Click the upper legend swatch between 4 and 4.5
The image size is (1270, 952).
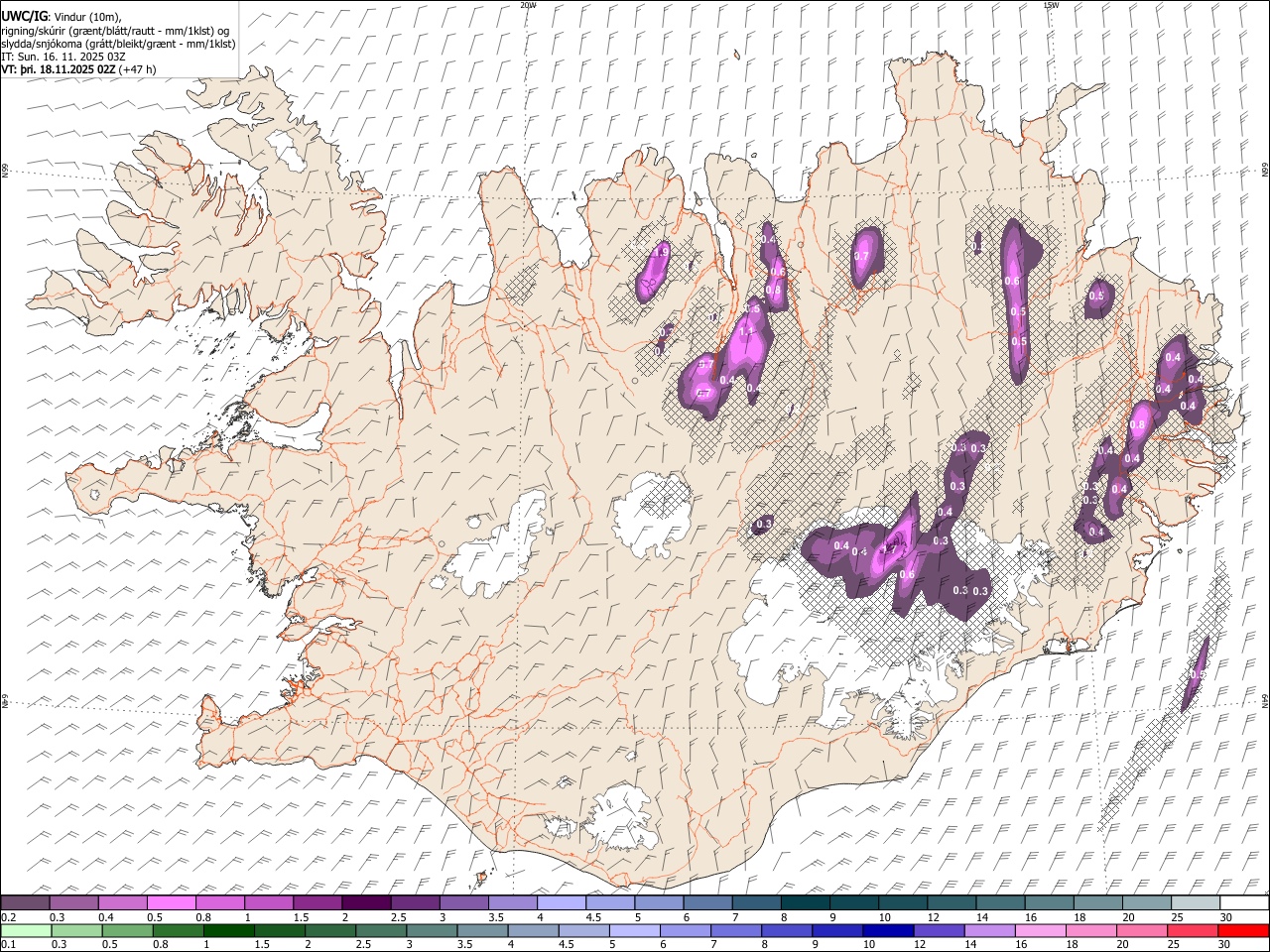(562, 903)
